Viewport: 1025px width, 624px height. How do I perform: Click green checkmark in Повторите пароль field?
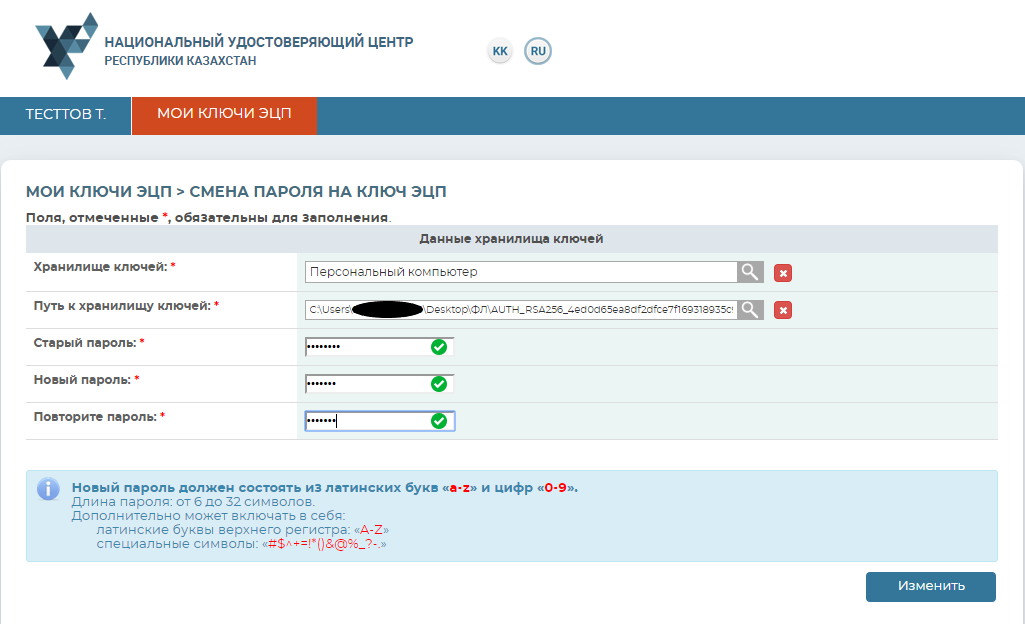point(438,421)
